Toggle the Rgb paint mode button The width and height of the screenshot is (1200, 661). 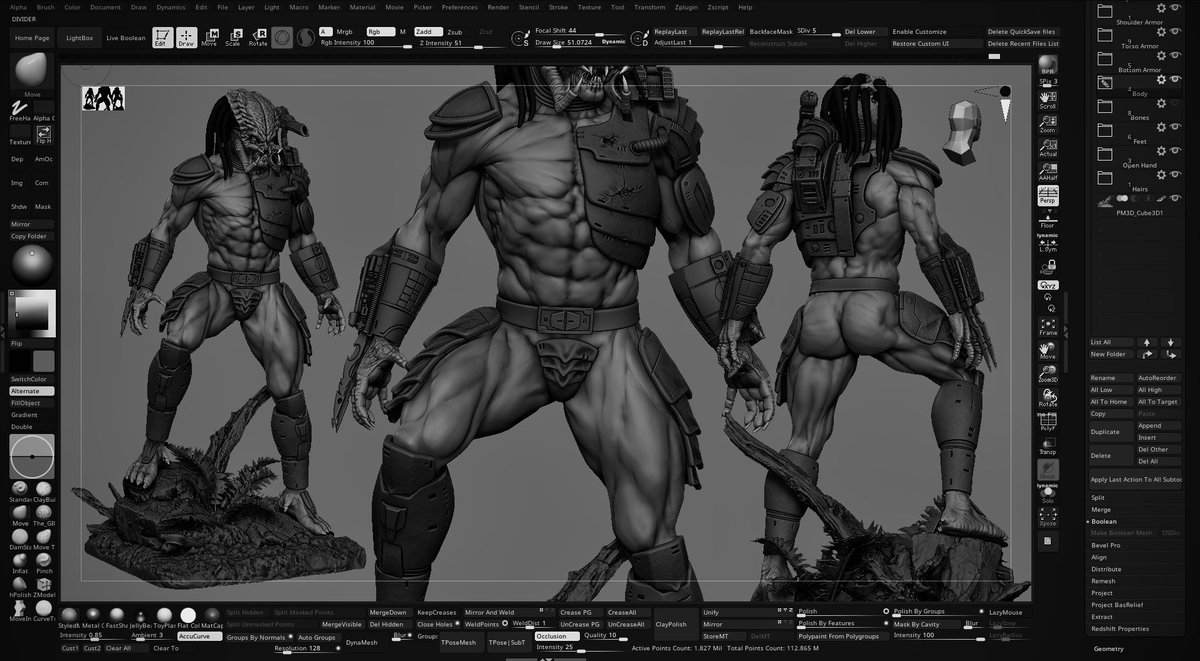380,32
